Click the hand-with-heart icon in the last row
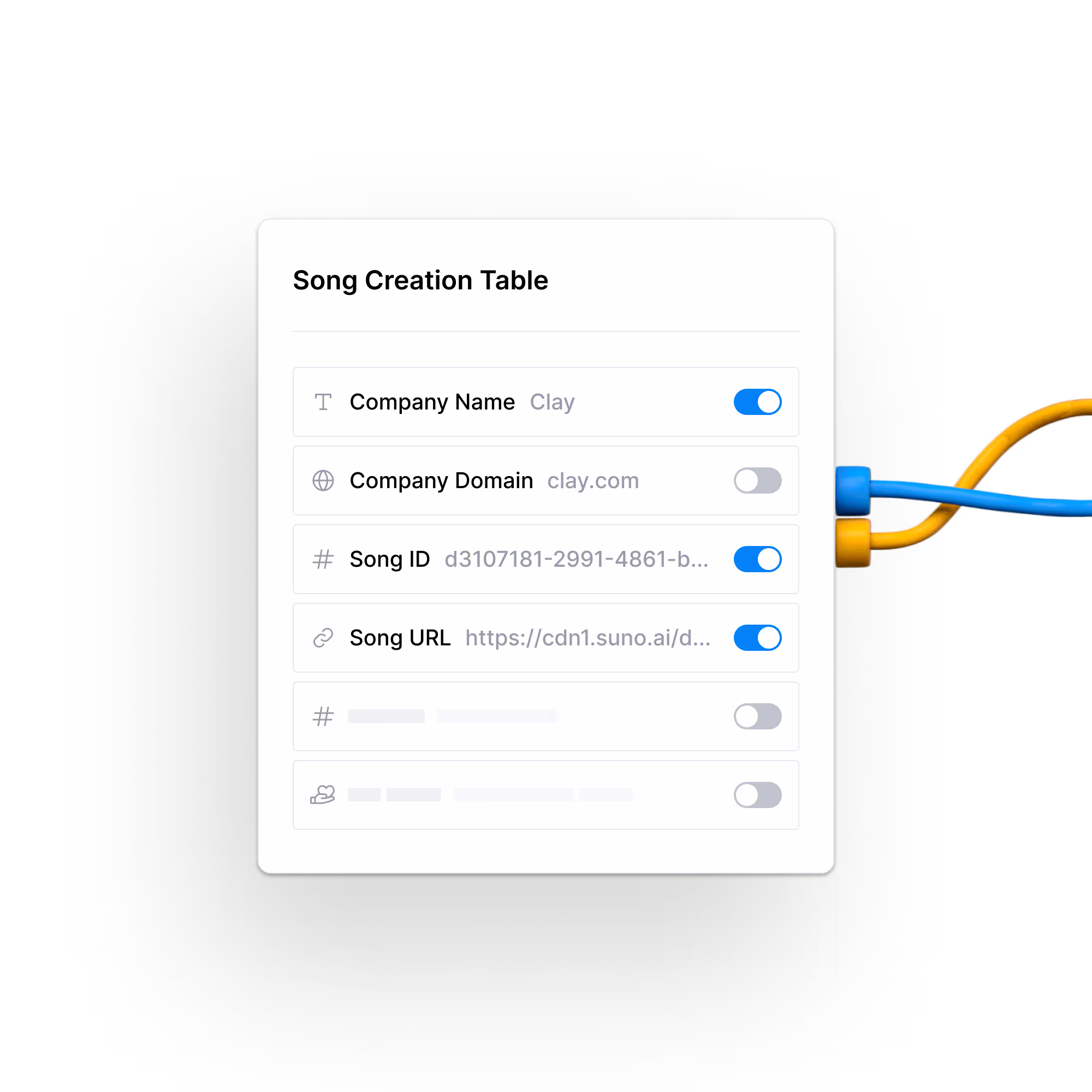 [x=323, y=794]
